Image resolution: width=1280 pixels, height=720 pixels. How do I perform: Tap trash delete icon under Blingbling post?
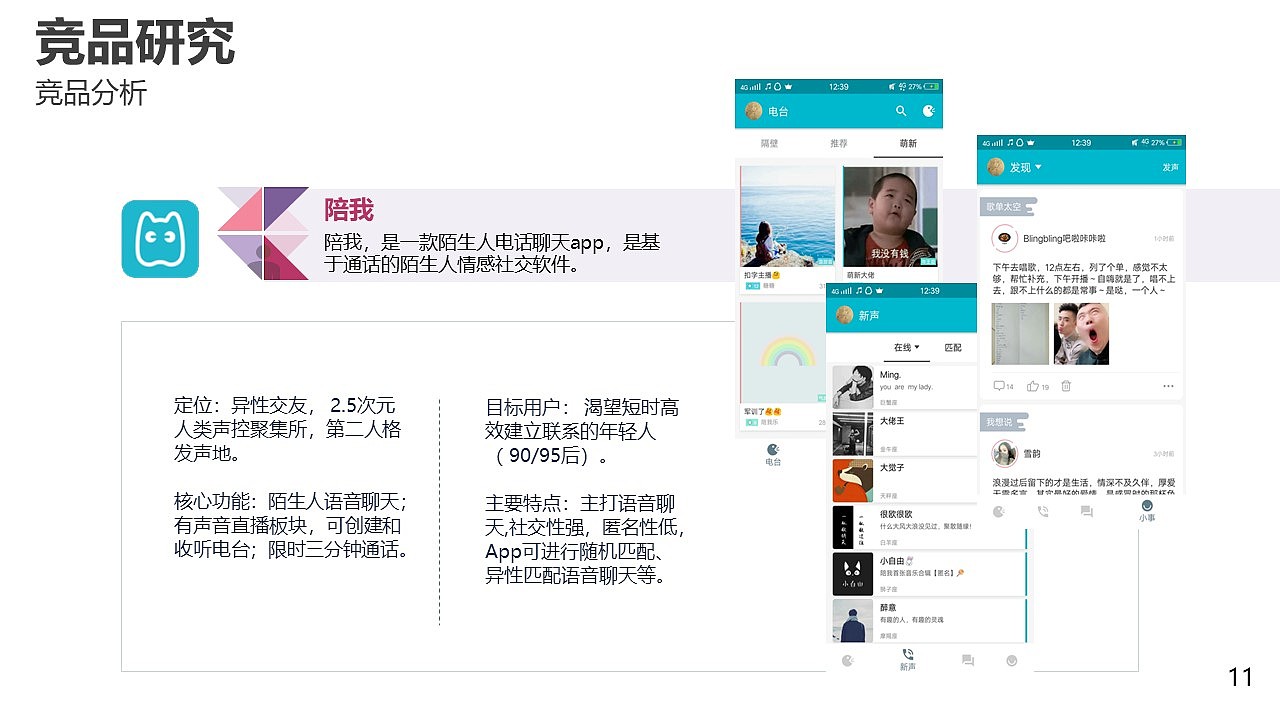coord(1066,386)
